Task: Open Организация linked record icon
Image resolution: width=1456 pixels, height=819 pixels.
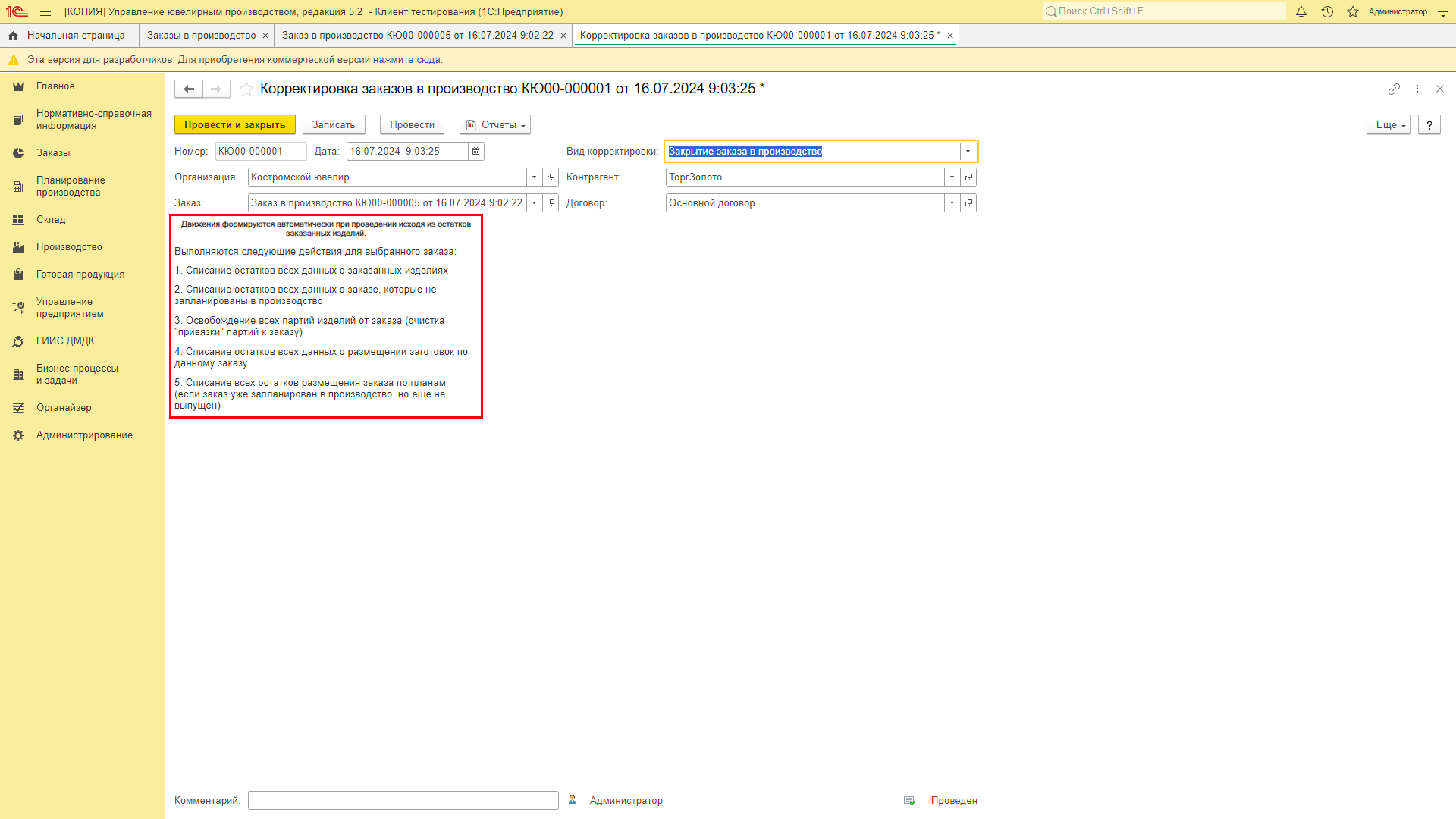Action: point(551,177)
